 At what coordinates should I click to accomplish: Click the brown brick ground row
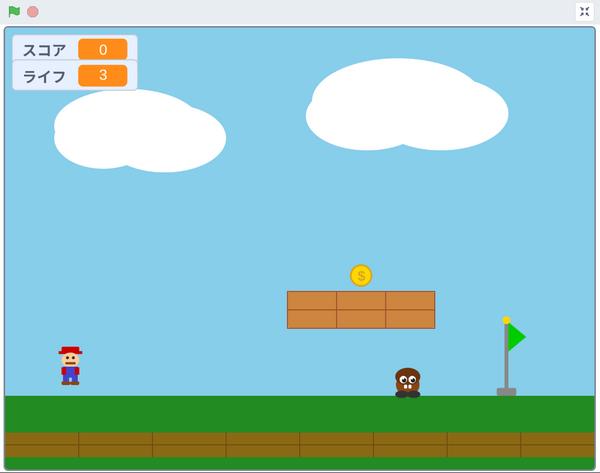tap(300, 444)
